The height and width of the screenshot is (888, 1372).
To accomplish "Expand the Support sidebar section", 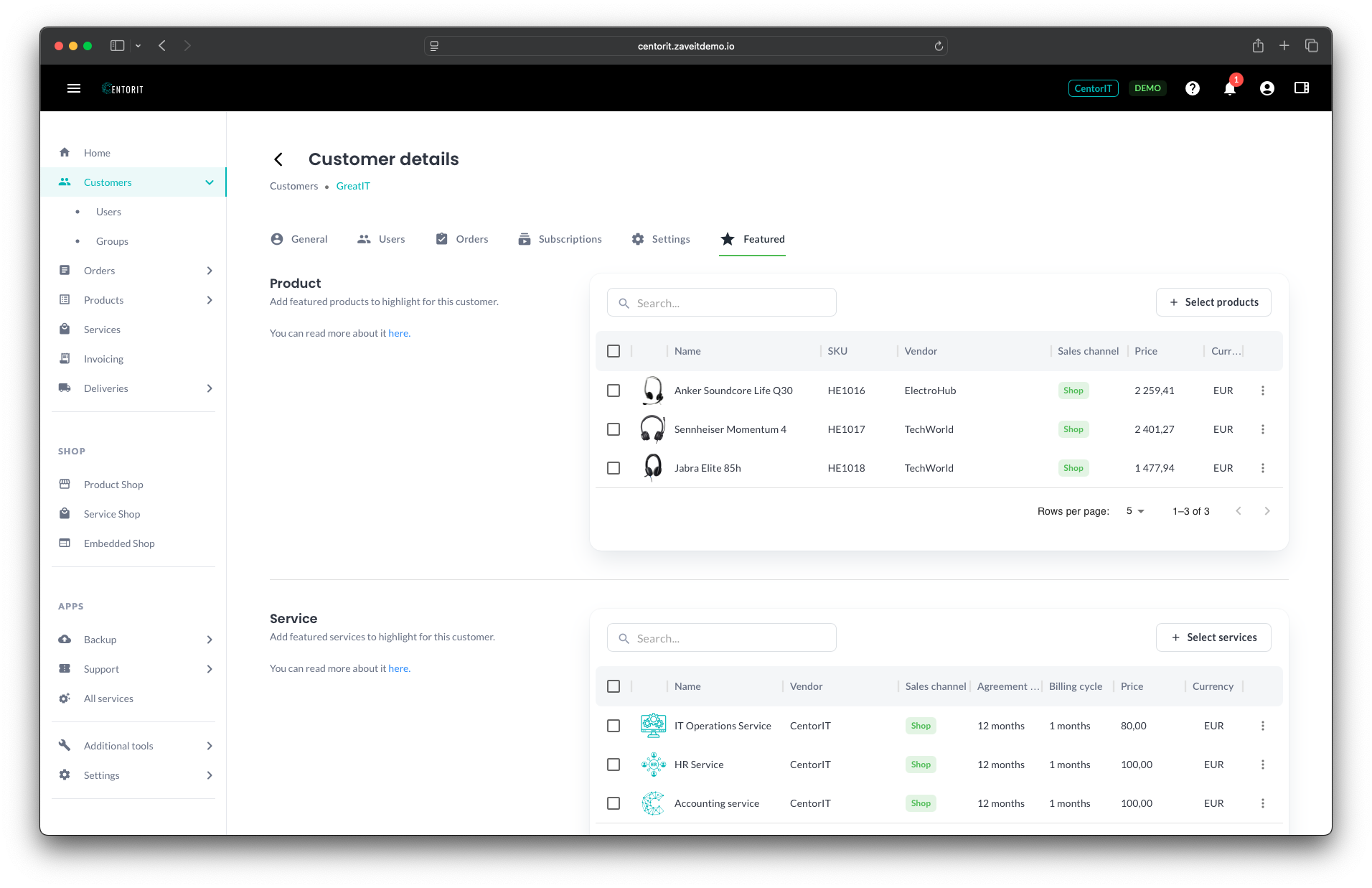I will 210,669.
